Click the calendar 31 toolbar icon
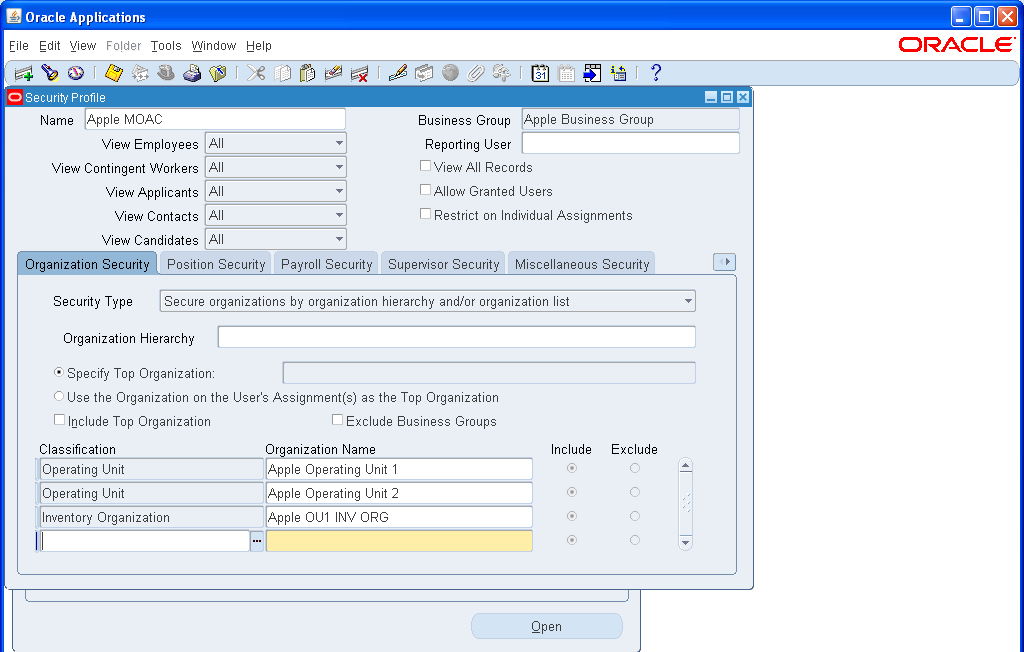Viewport: 1024px width, 652px height. [x=540, y=73]
